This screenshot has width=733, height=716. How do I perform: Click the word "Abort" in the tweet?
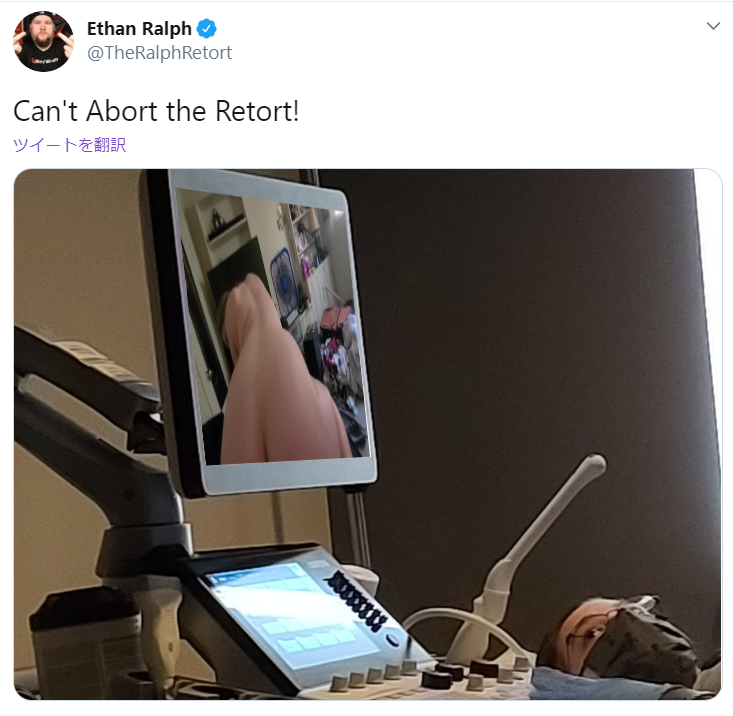(122, 111)
